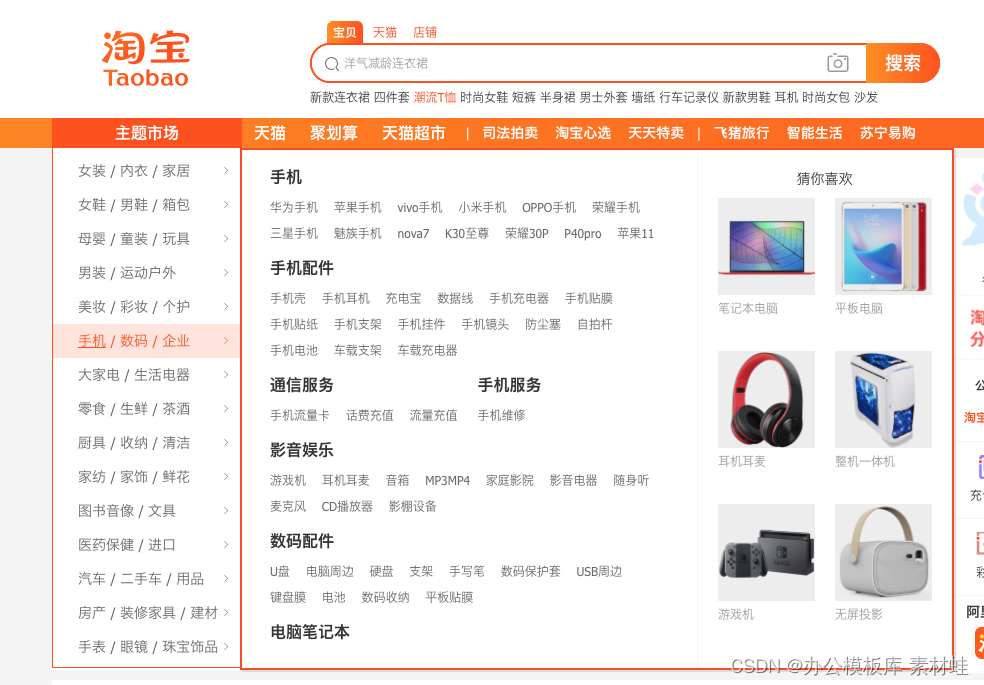Open the 耳机耳麦 headphones thumbnail

pos(766,400)
